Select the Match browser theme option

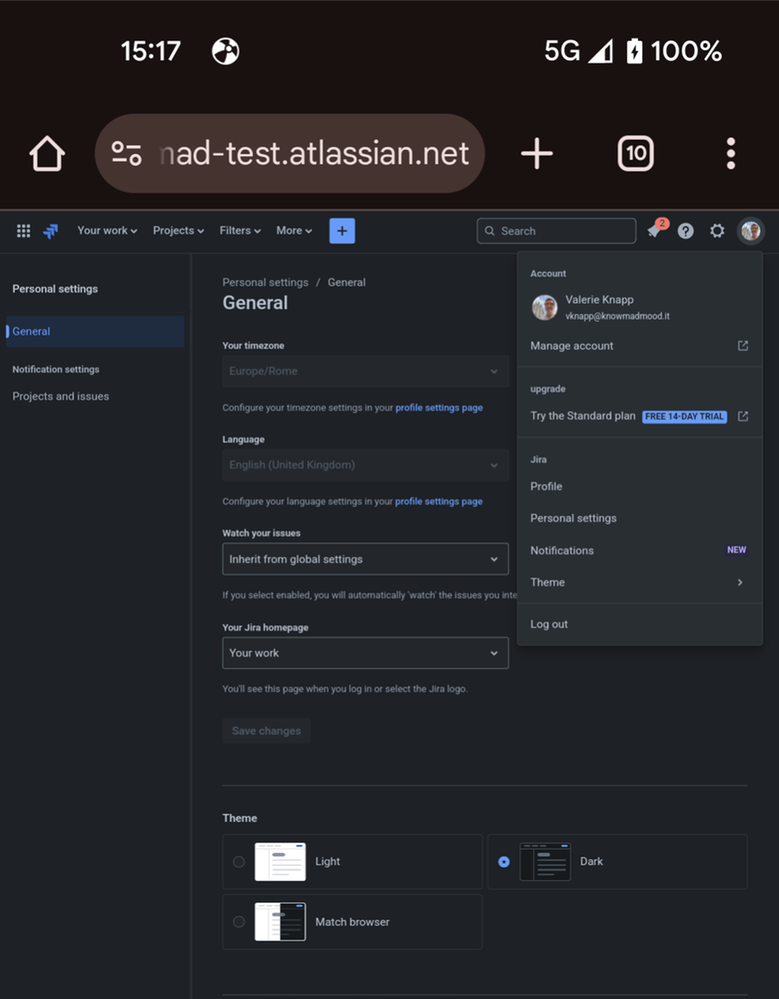click(x=237, y=922)
